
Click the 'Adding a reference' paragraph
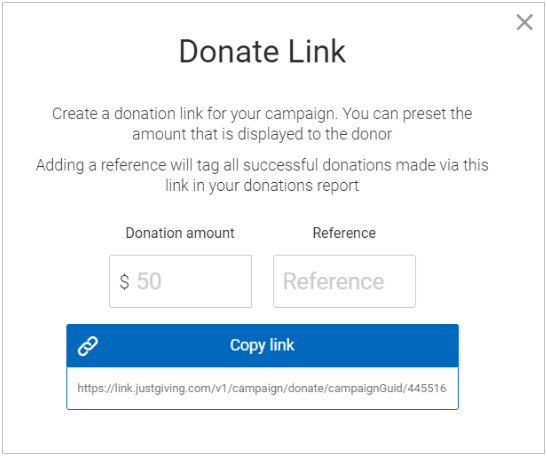[x=262, y=175]
